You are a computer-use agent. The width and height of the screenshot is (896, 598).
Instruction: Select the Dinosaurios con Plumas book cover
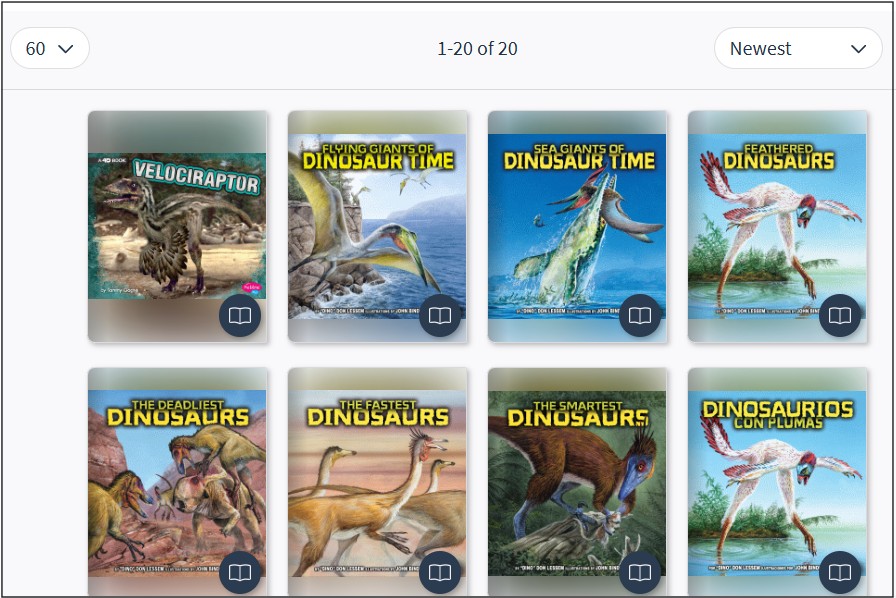pyautogui.click(x=778, y=482)
